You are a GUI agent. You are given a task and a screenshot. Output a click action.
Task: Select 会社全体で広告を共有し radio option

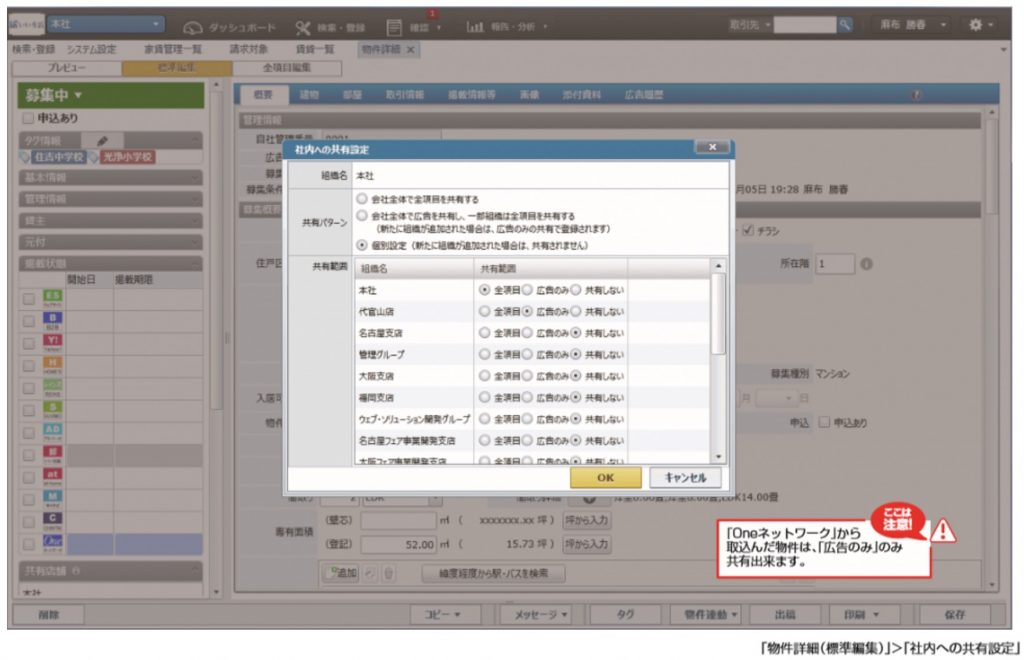(x=362, y=215)
